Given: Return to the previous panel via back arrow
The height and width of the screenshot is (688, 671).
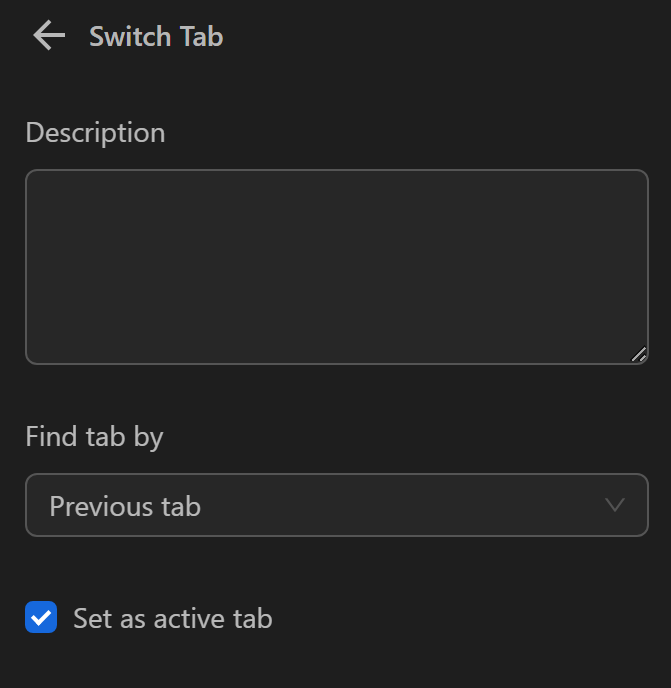Looking at the screenshot, I should click(48, 37).
